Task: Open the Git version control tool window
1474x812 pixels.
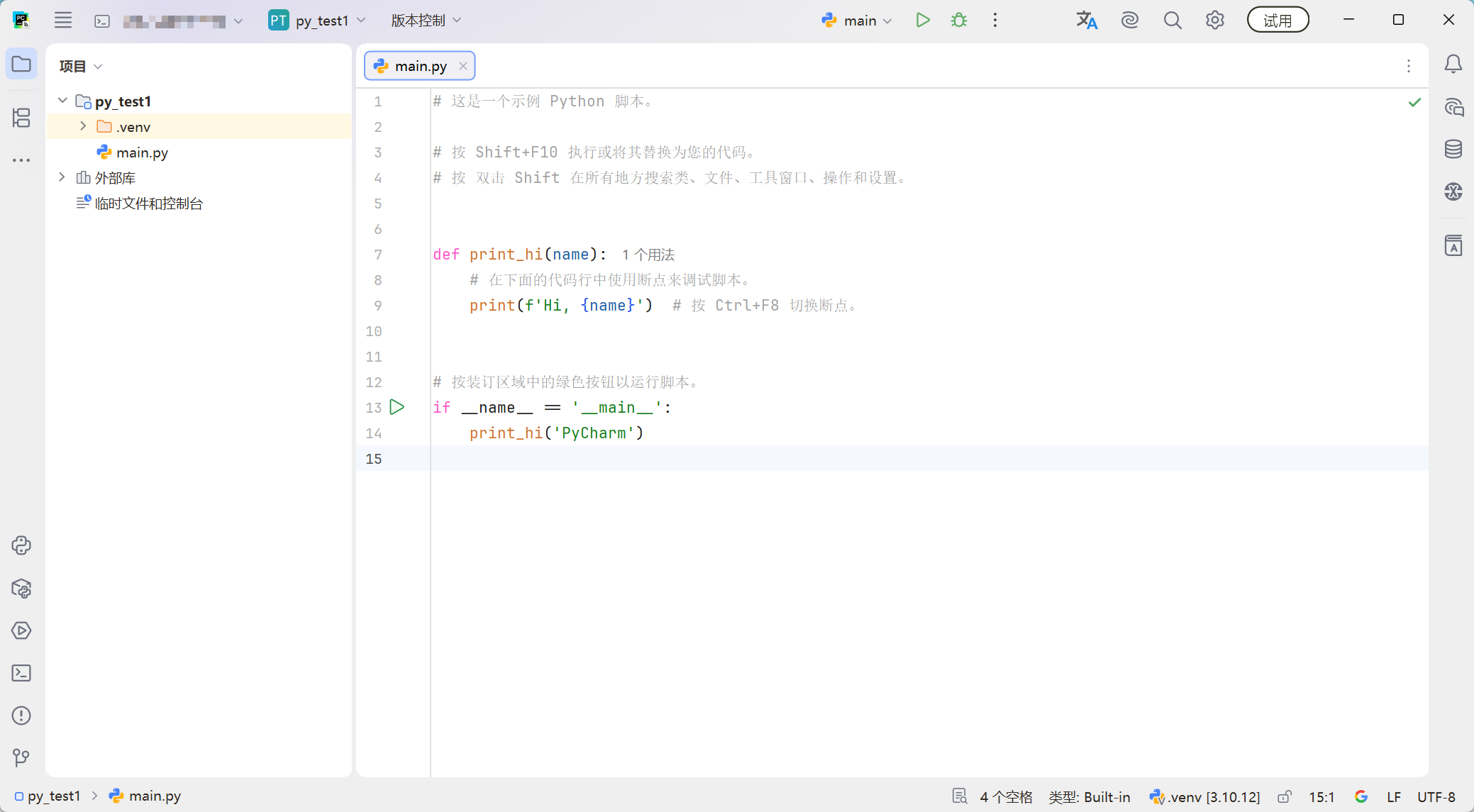Action: tap(21, 758)
